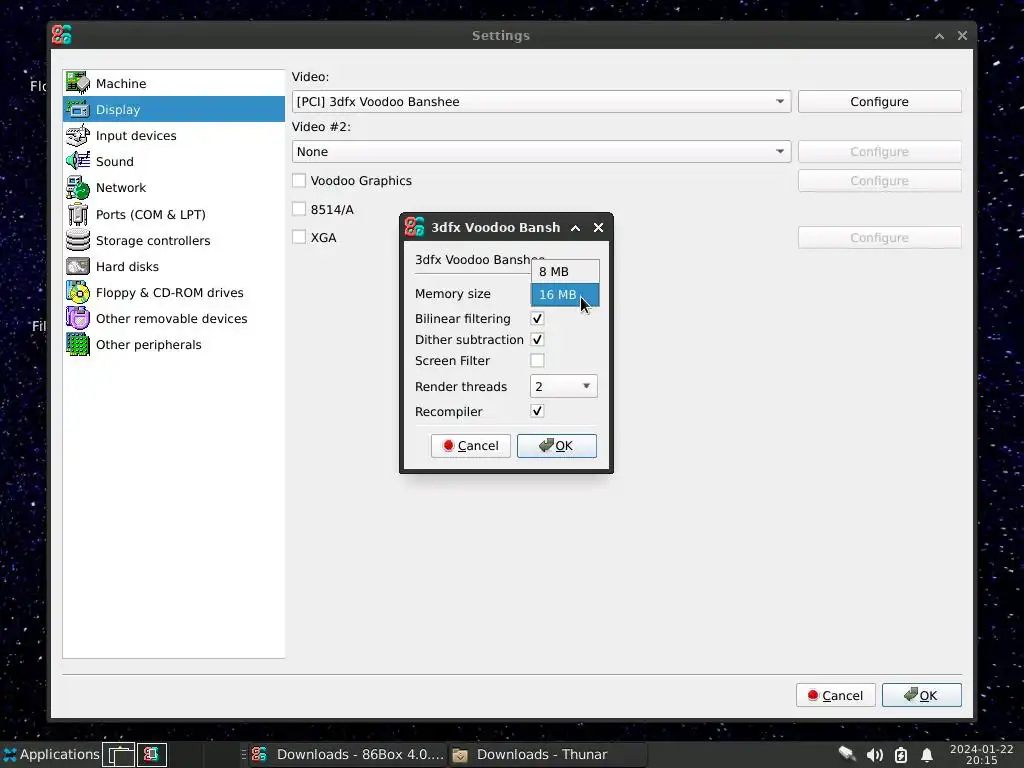Open Network settings via its icon
The width and height of the screenshot is (1024, 768).
coord(78,187)
